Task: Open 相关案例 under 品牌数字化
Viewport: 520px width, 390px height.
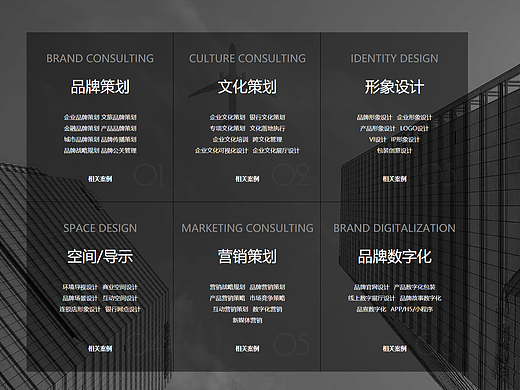Action: pos(394,349)
